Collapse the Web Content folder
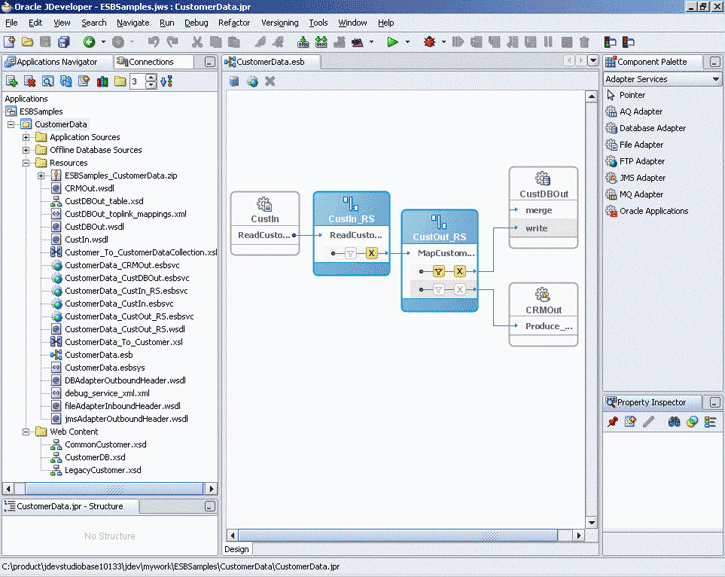The image size is (725, 577). point(26,432)
